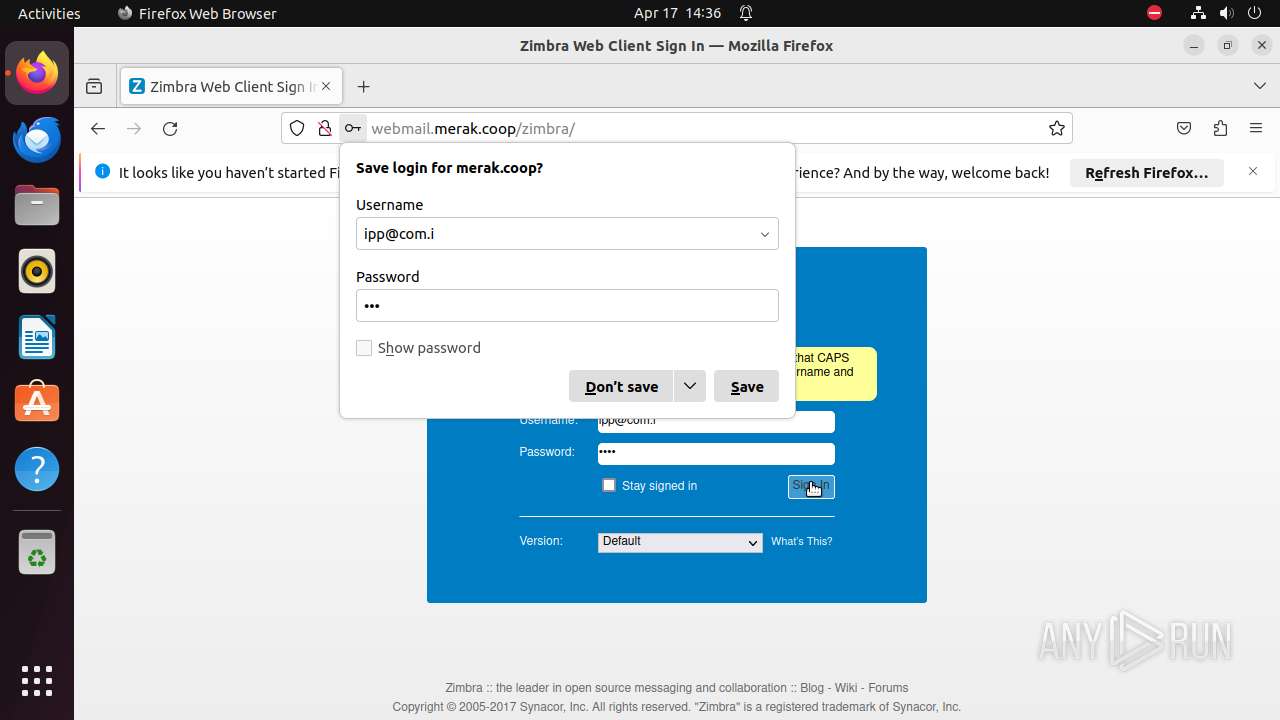This screenshot has height=720, width=1280.
Task: Open Rhythmbox music player from dock
Action: pyautogui.click(x=37, y=271)
